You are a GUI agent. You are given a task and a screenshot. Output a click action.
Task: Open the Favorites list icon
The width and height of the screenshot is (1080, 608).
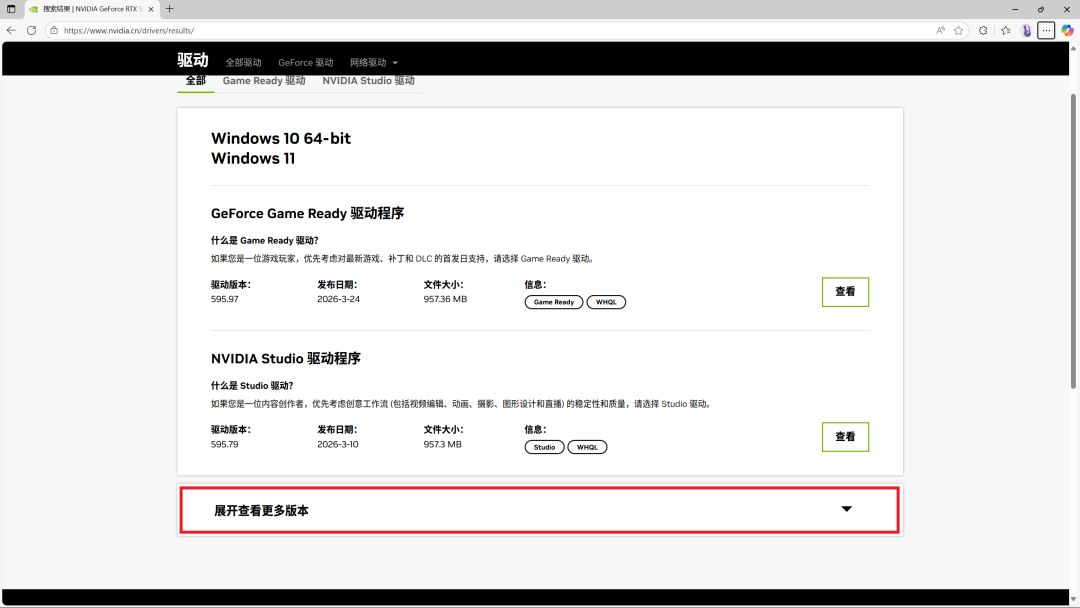[x=1006, y=30]
